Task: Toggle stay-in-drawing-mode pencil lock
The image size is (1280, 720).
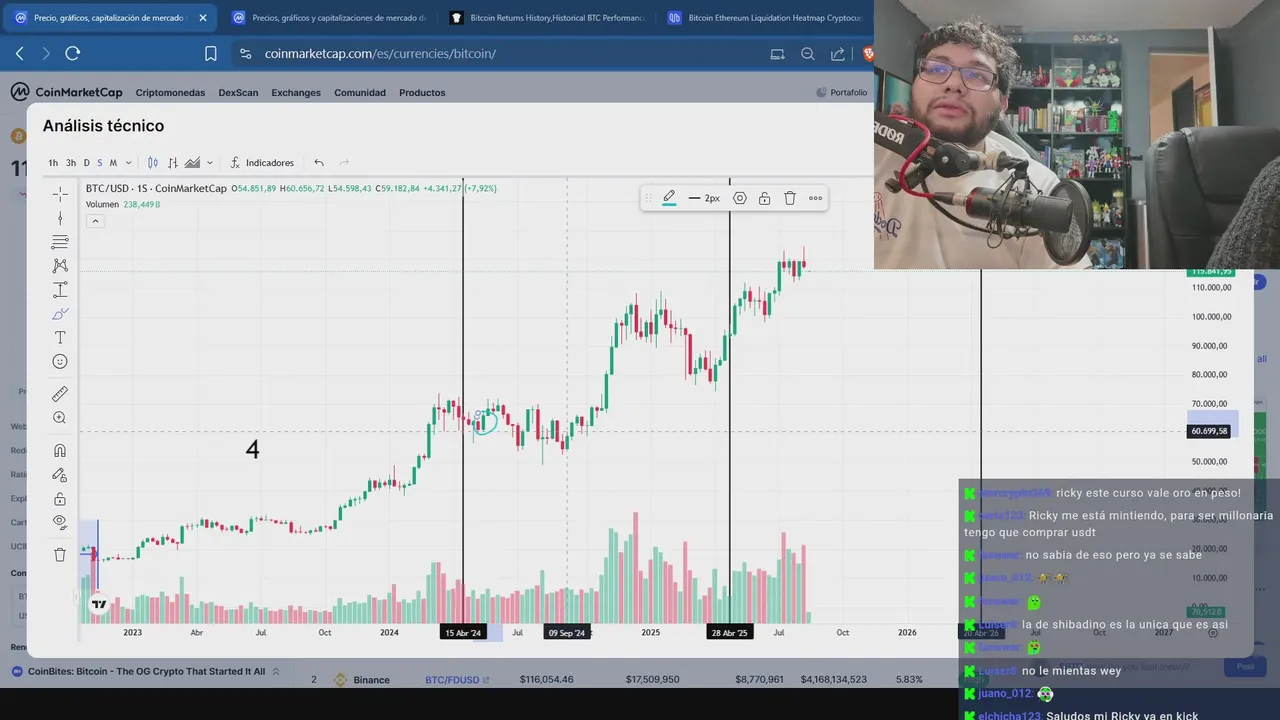Action: tap(60, 475)
